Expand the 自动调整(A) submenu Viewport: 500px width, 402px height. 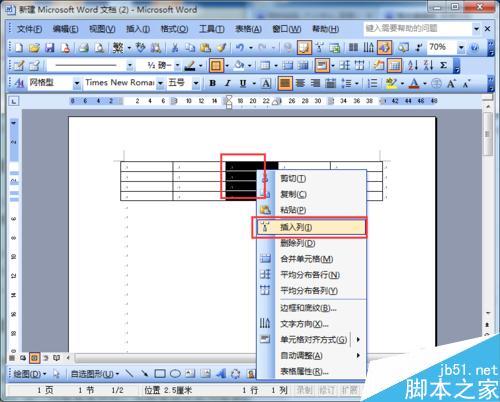click(x=311, y=355)
